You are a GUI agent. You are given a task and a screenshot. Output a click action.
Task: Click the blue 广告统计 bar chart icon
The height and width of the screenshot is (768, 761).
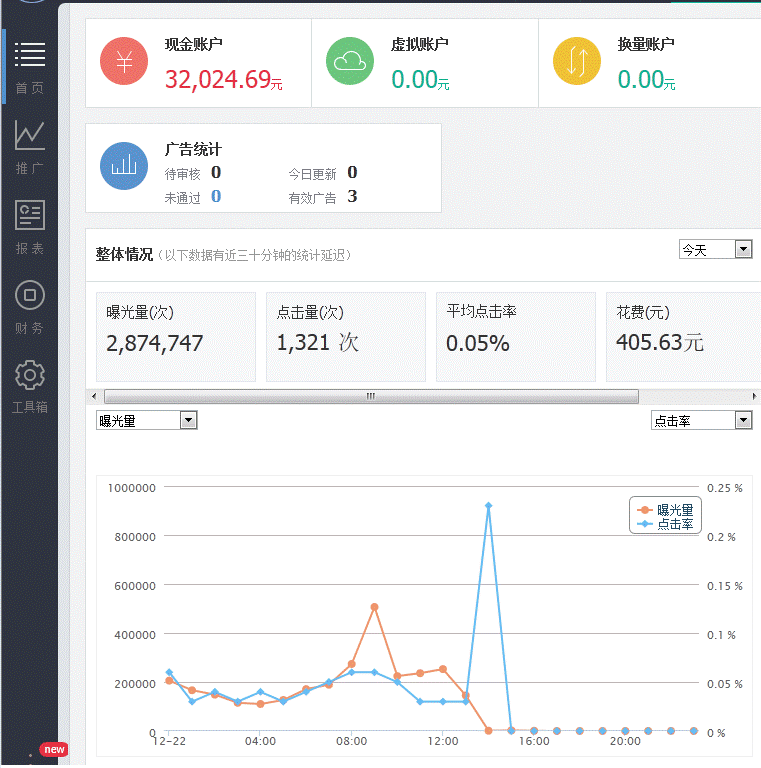click(124, 166)
